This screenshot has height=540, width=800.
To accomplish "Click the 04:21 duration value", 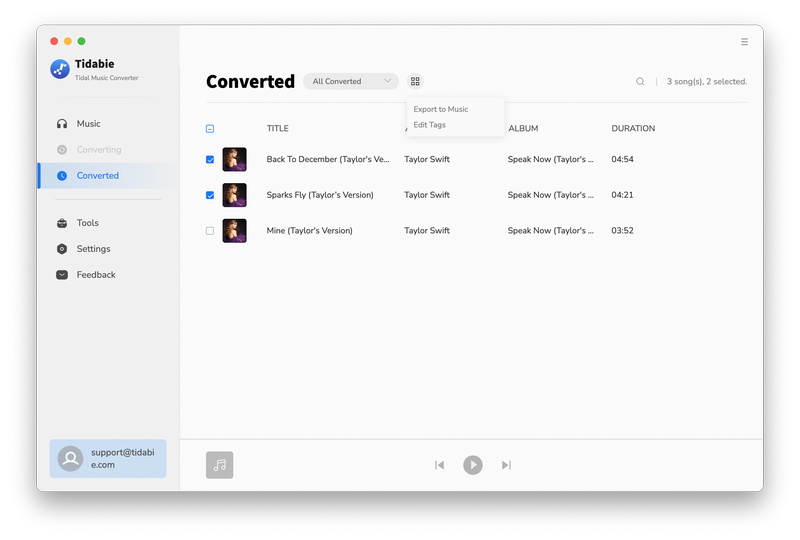I will [622, 195].
